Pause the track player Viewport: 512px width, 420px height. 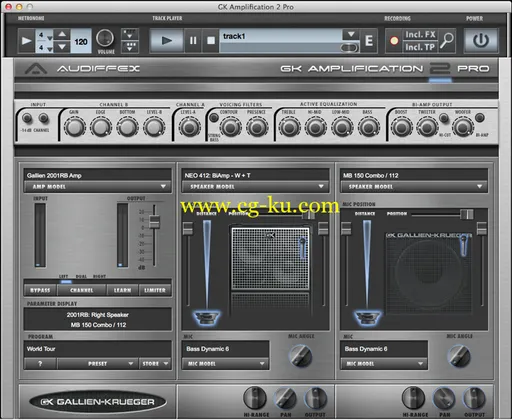[193, 41]
